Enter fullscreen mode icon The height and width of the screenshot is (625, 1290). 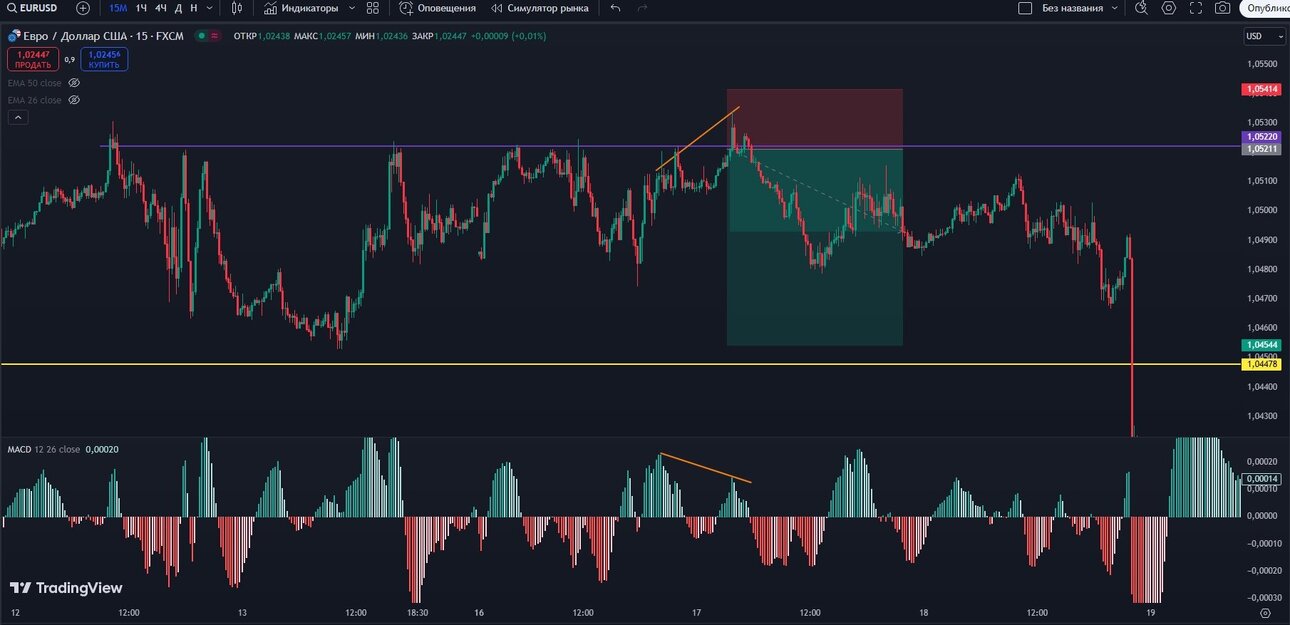coord(1196,8)
